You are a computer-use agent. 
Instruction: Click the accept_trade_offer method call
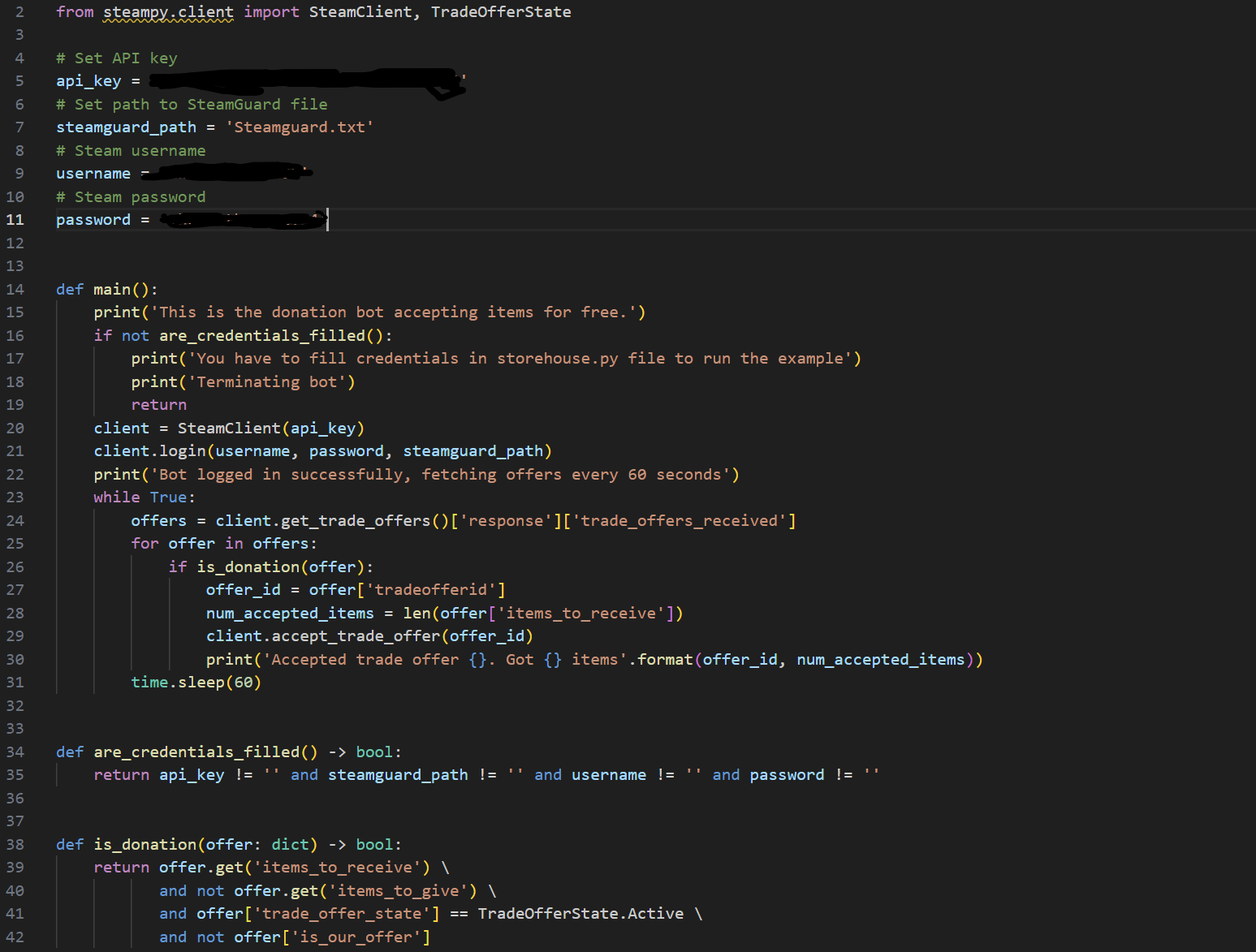353,635
